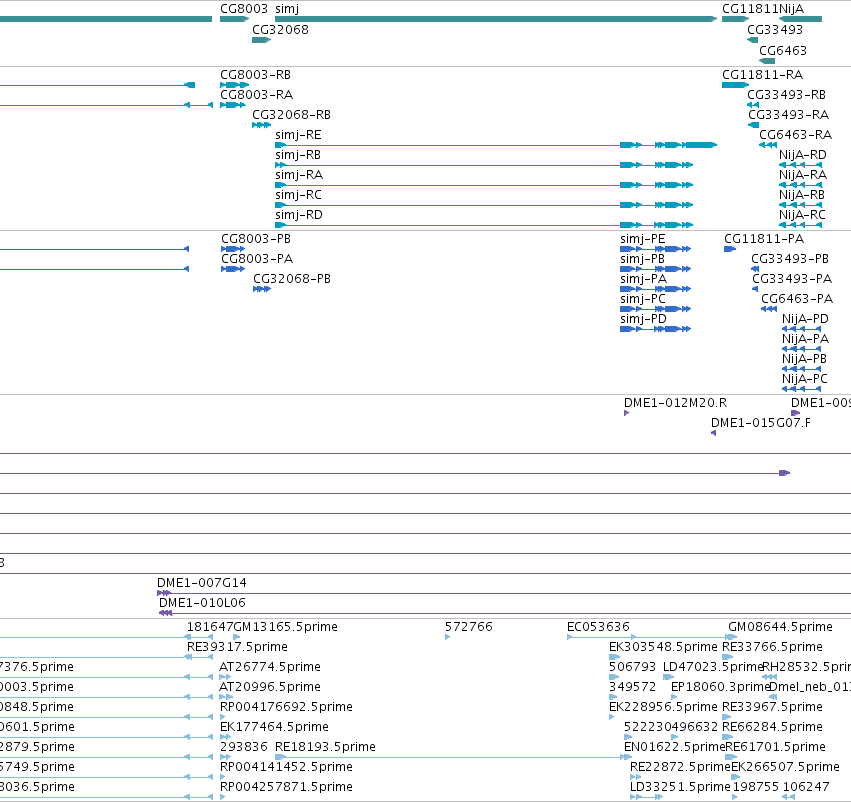Viewport: 851px width, 802px height.
Task: Click EST RE33766.5prime
Action: coord(772,647)
